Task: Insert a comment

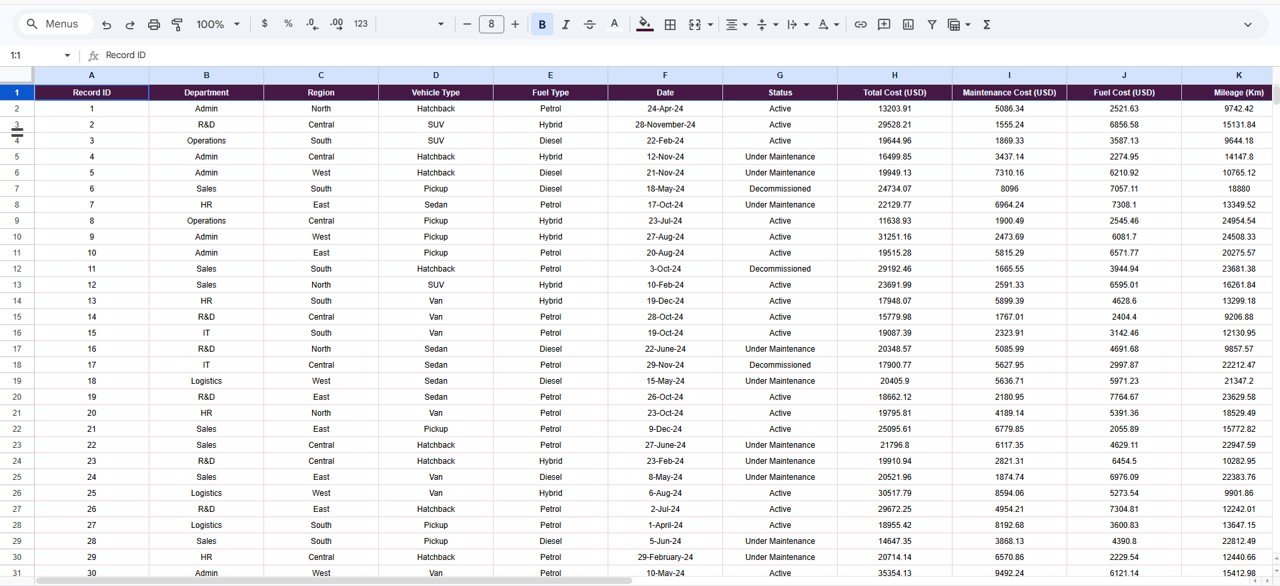Action: [884, 24]
